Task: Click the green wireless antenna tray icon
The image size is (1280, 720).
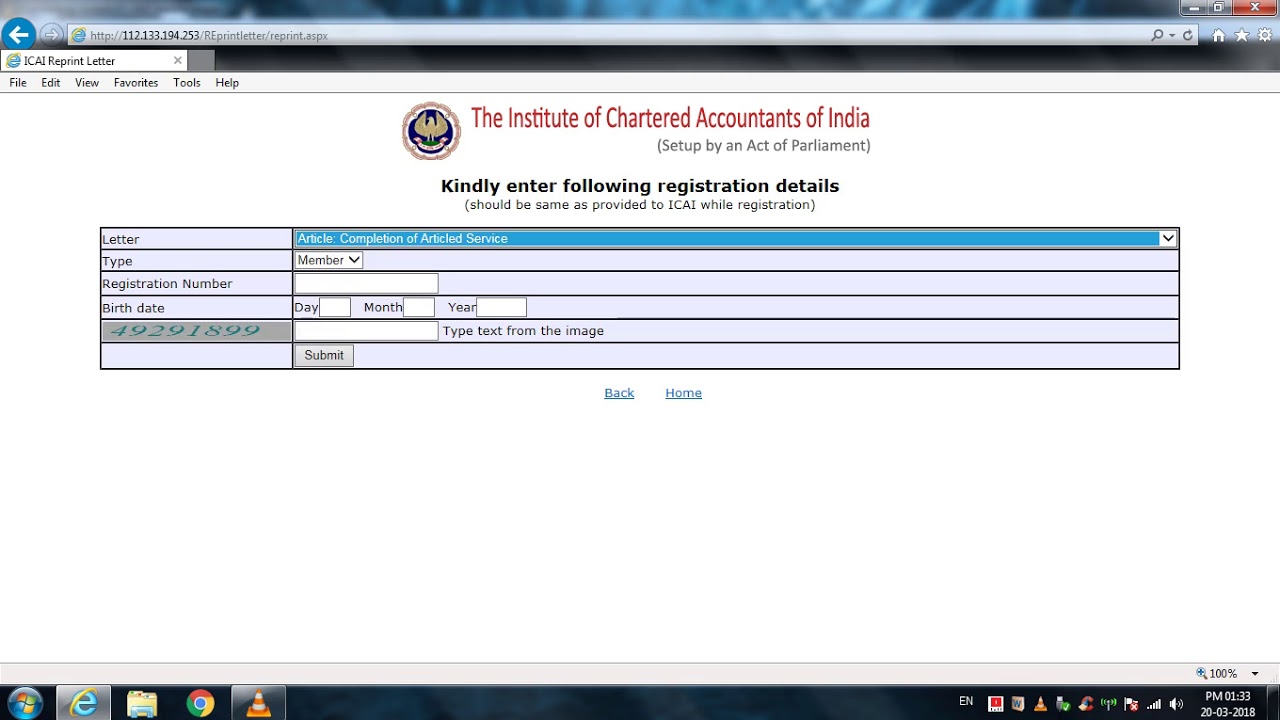Action: click(x=1108, y=704)
